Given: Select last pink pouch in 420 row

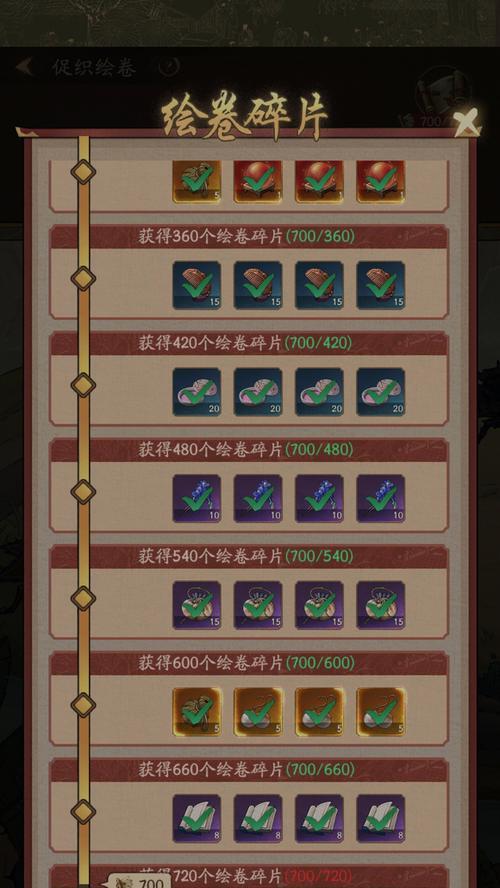Looking at the screenshot, I should click(381, 392).
